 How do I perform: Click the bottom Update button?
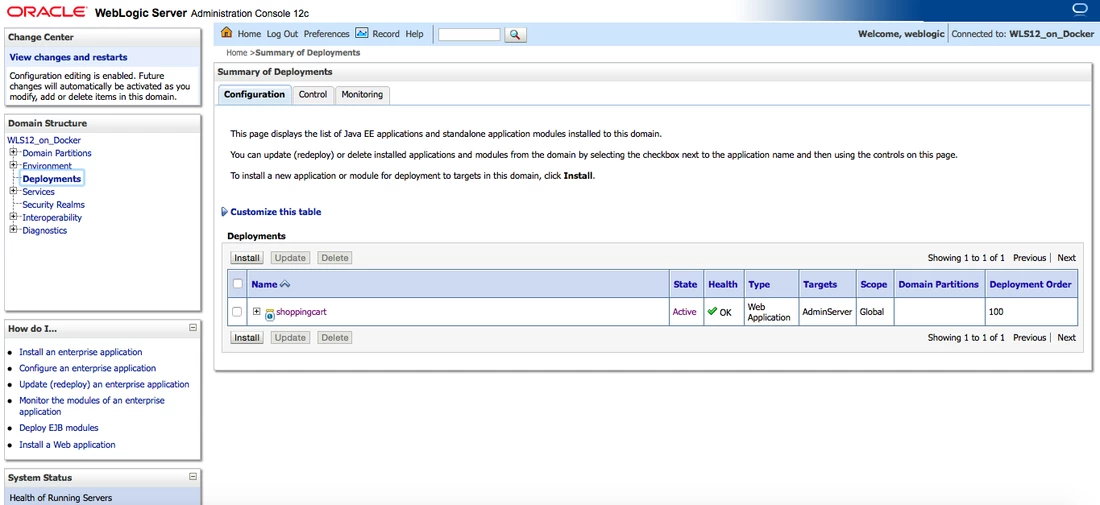pos(290,337)
